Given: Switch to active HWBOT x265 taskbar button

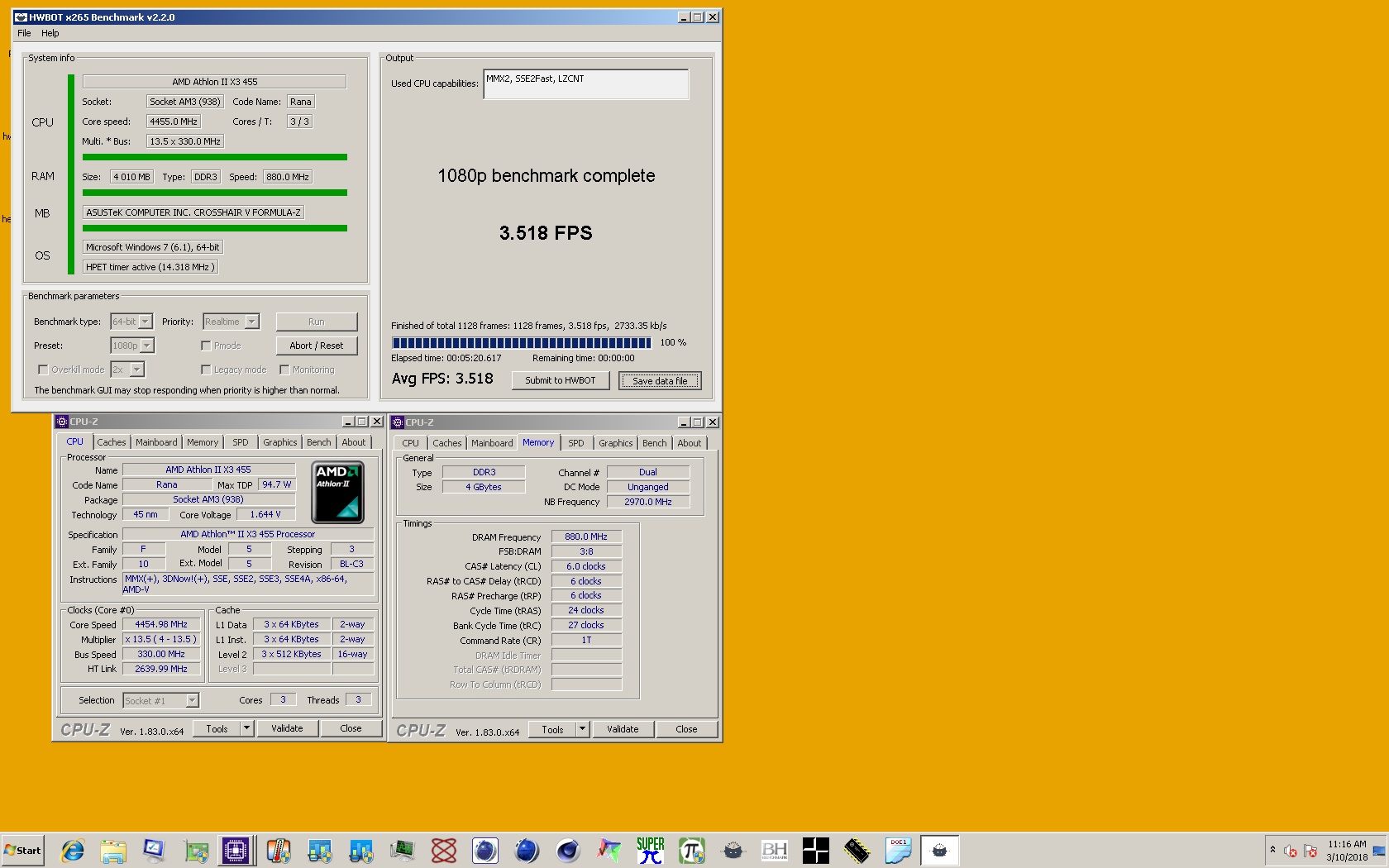Looking at the screenshot, I should [940, 850].
